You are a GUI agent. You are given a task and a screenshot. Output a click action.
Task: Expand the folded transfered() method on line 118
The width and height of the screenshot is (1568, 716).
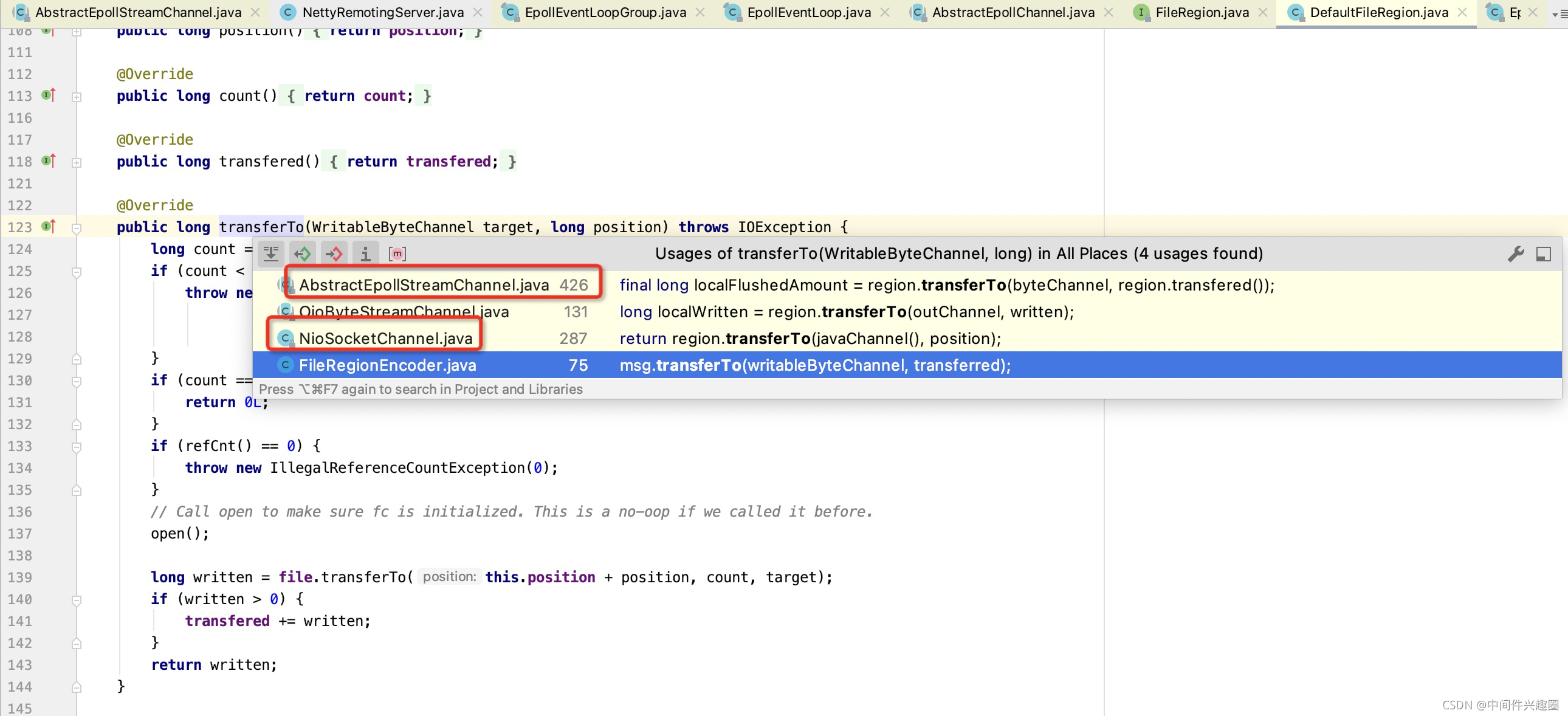pos(77,162)
